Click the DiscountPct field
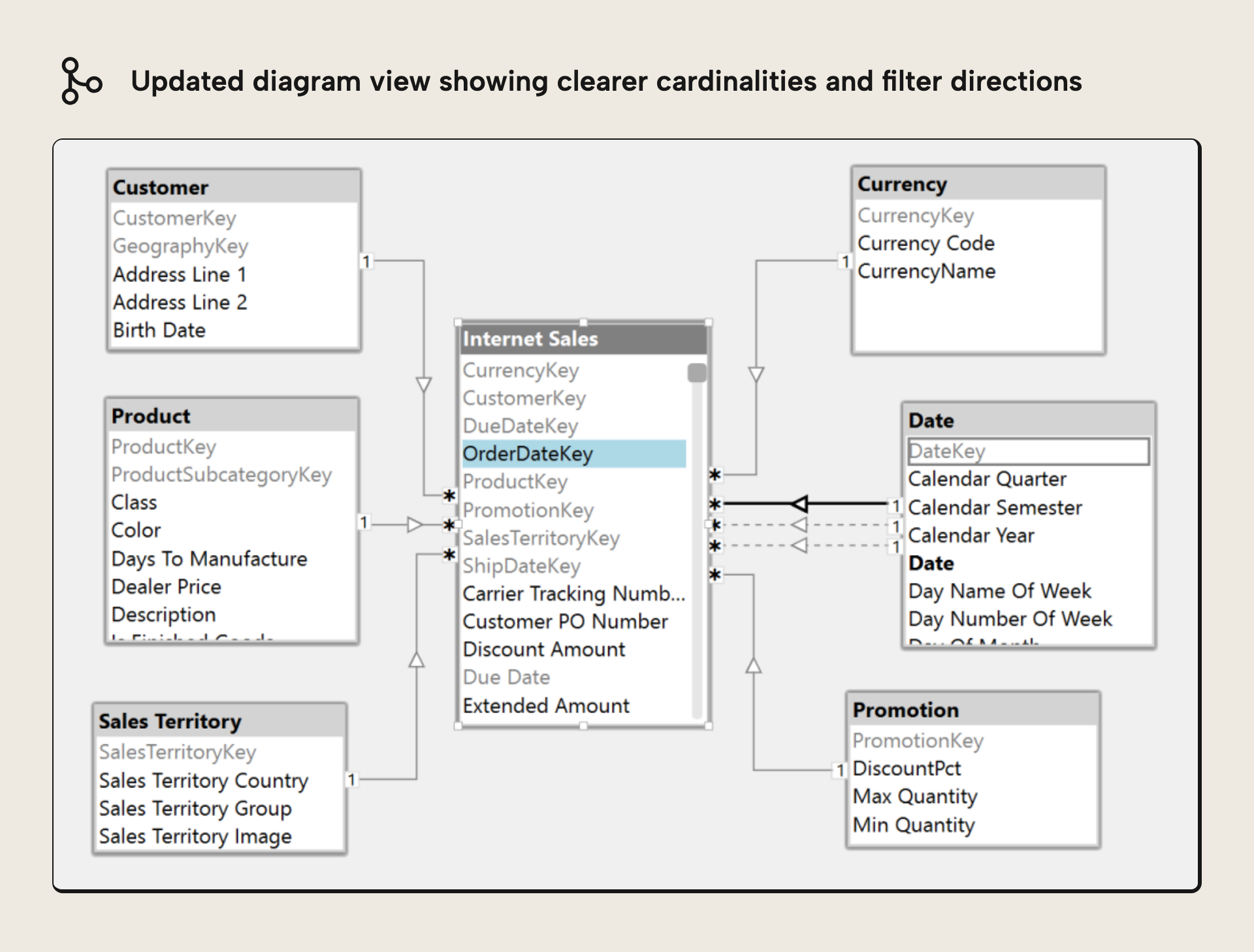1254x952 pixels. [907, 769]
